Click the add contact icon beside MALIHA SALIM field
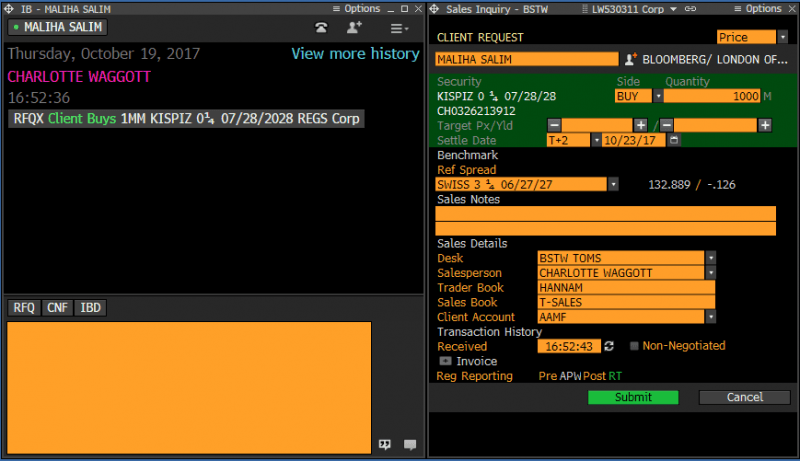 click(x=631, y=59)
